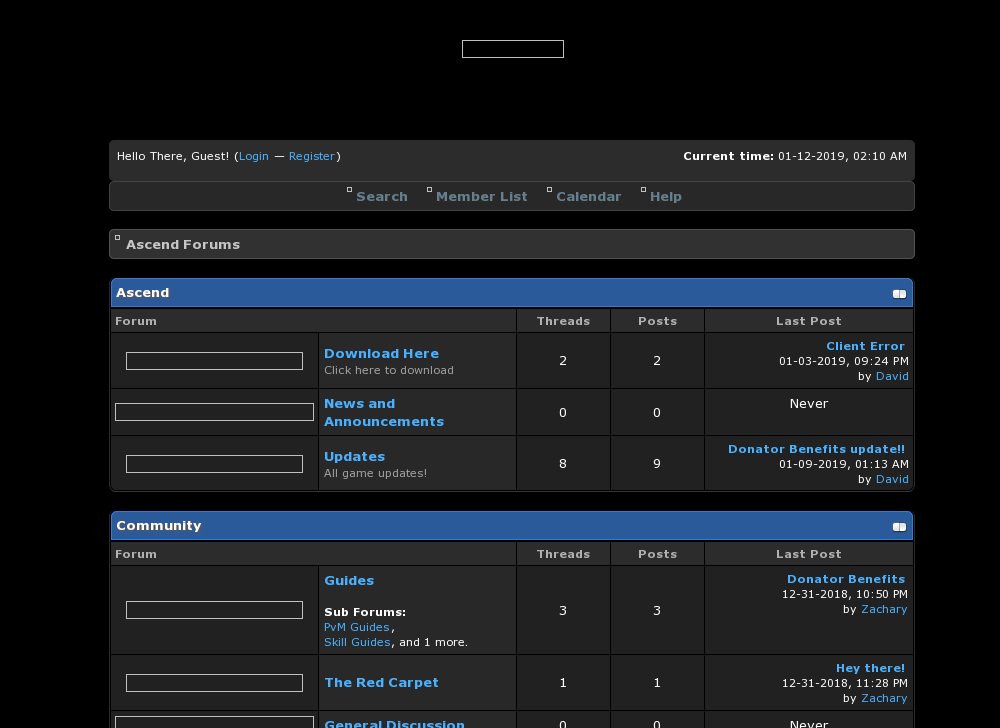Open Zachary's profile from Hey there! post
This screenshot has width=1000, height=728.
(x=884, y=698)
